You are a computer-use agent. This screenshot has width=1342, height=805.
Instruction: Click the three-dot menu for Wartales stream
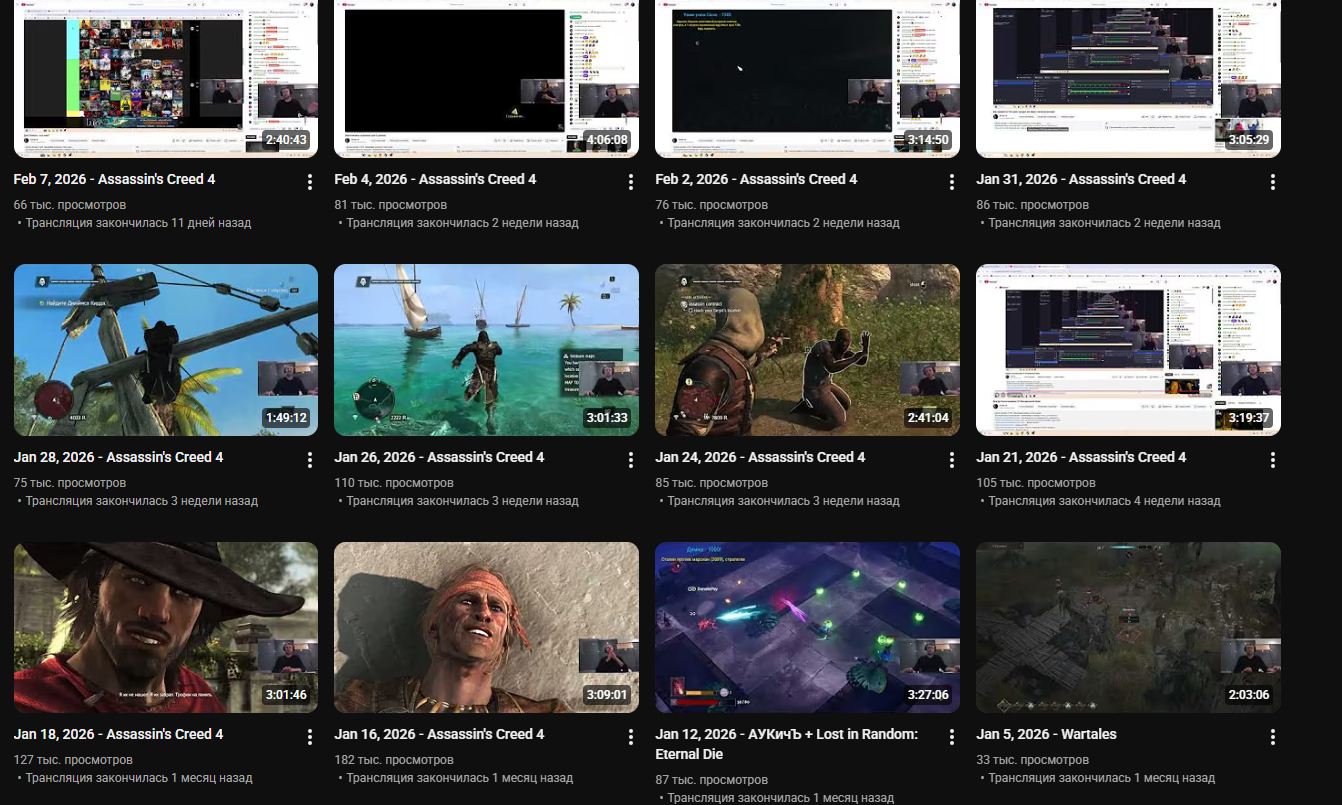(1273, 737)
